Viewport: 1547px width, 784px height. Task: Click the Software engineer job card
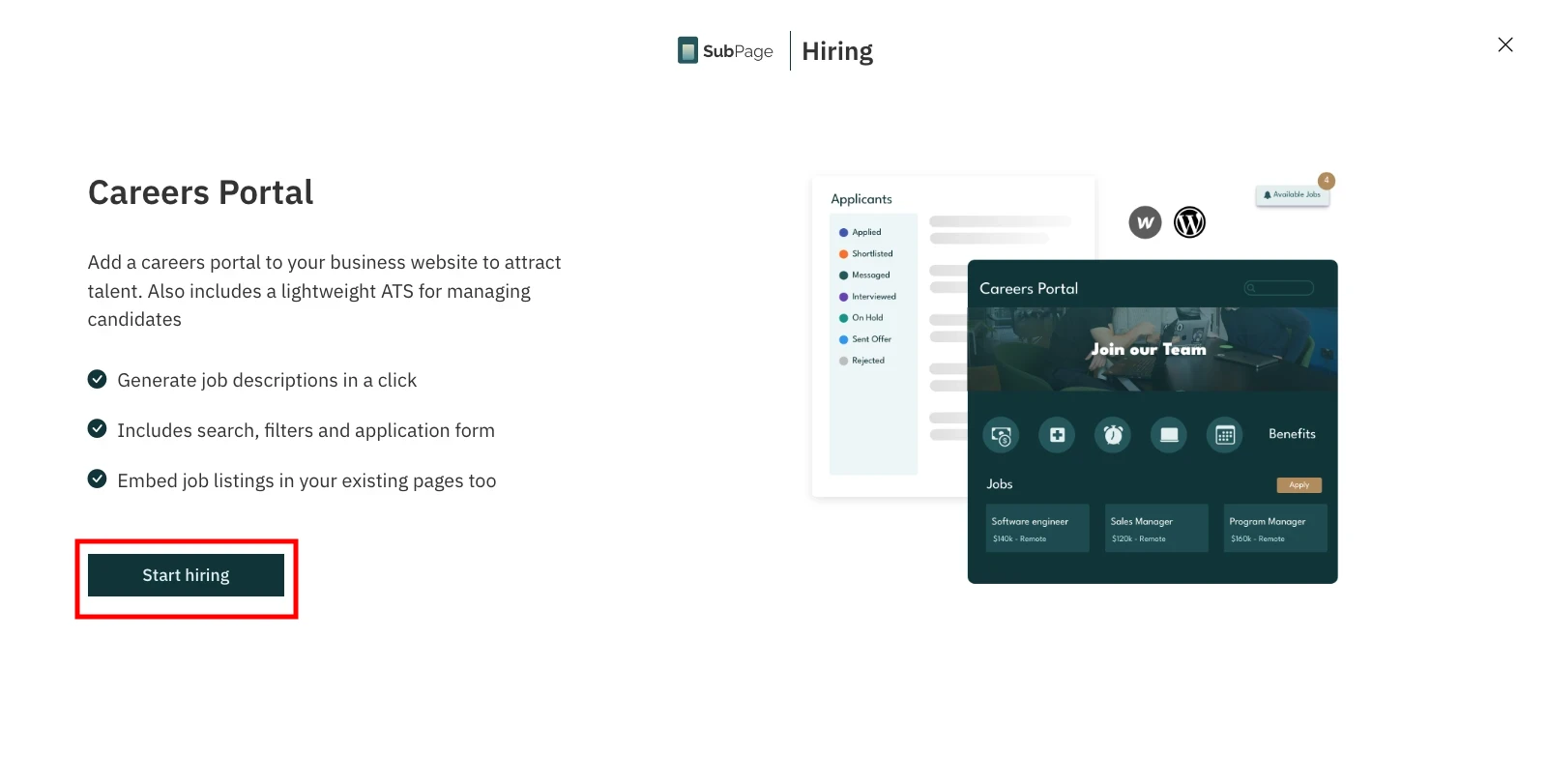[1037, 528]
